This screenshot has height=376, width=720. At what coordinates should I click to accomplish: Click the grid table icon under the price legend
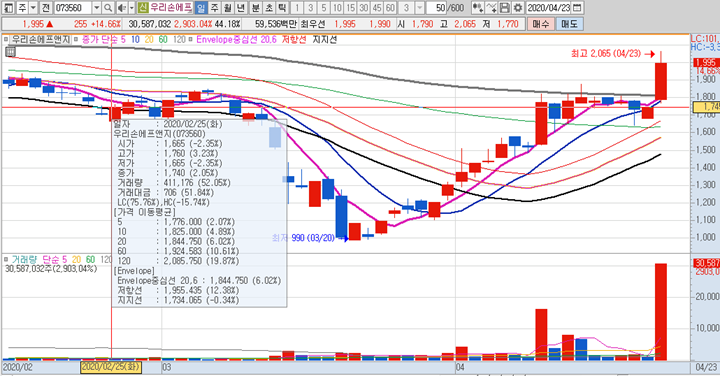[x=10, y=52]
